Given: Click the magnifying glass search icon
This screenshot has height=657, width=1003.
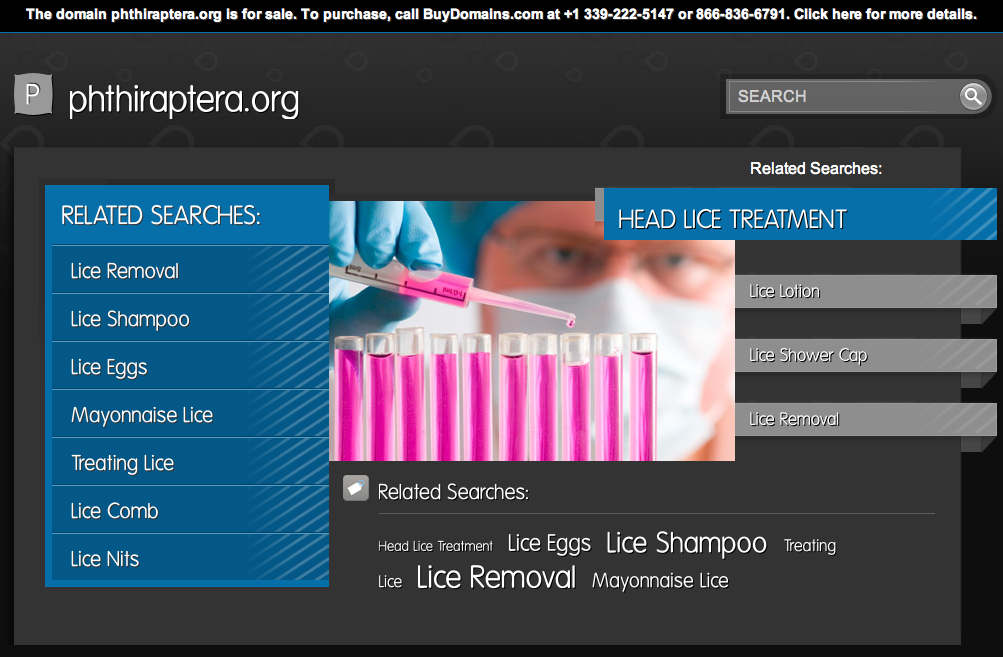Looking at the screenshot, I should click(973, 97).
